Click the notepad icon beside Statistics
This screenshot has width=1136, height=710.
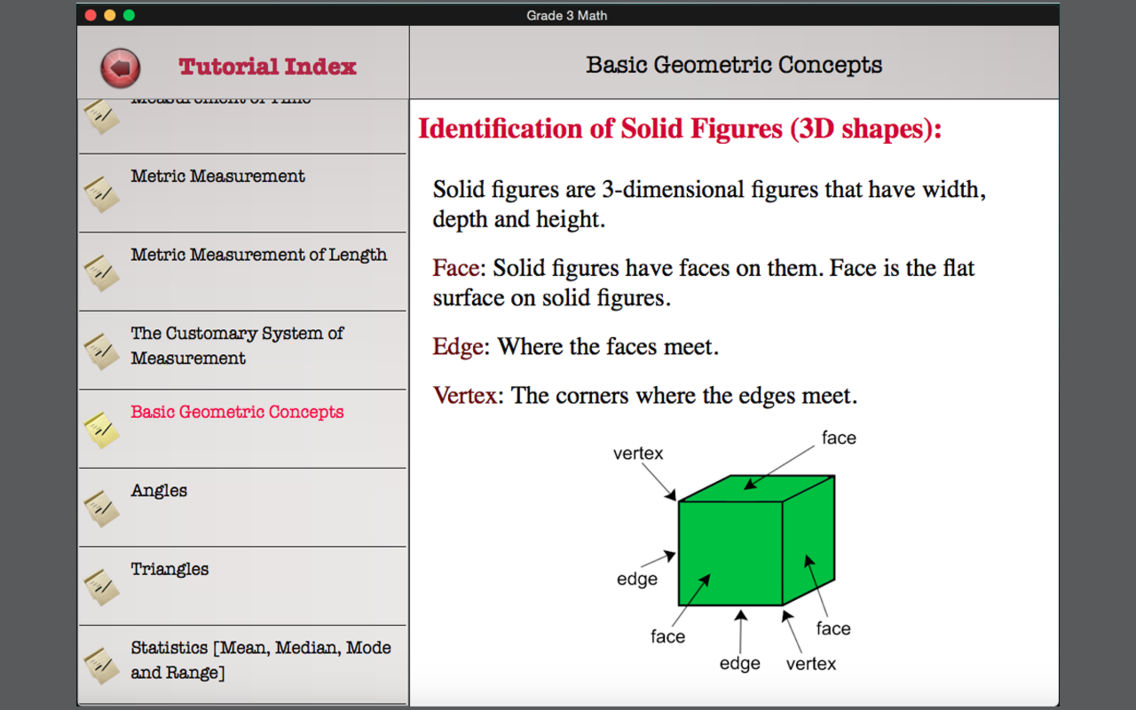click(101, 664)
